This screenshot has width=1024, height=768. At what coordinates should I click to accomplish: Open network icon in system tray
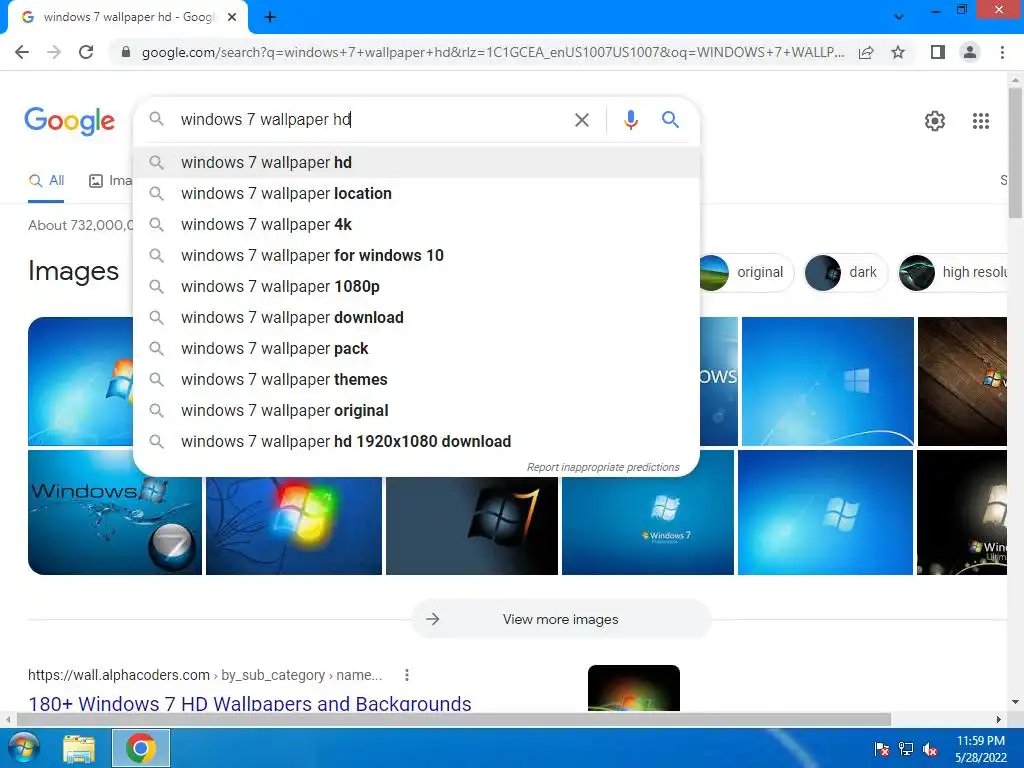906,749
